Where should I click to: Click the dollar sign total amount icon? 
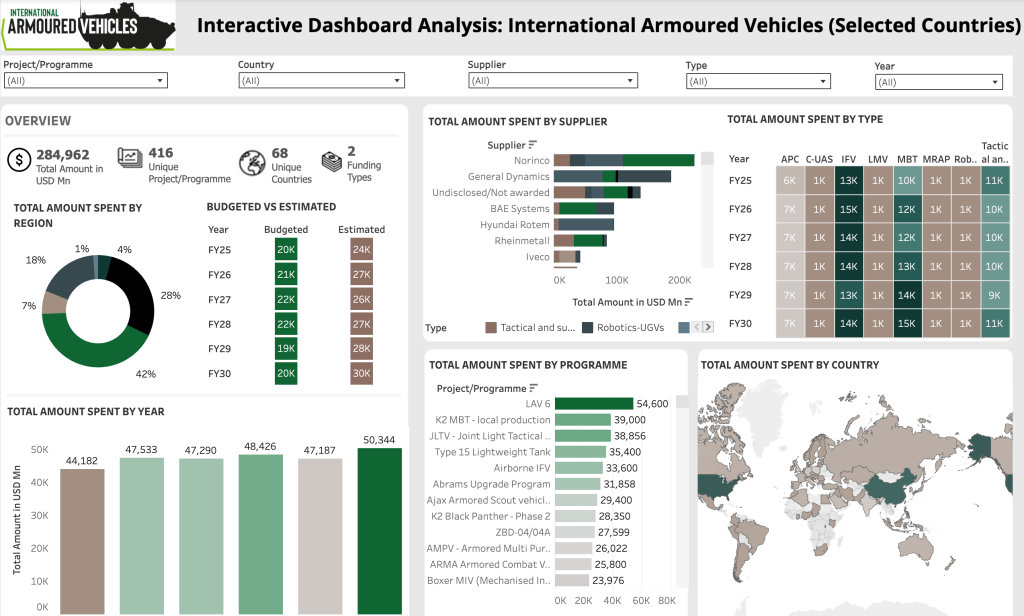(19, 159)
